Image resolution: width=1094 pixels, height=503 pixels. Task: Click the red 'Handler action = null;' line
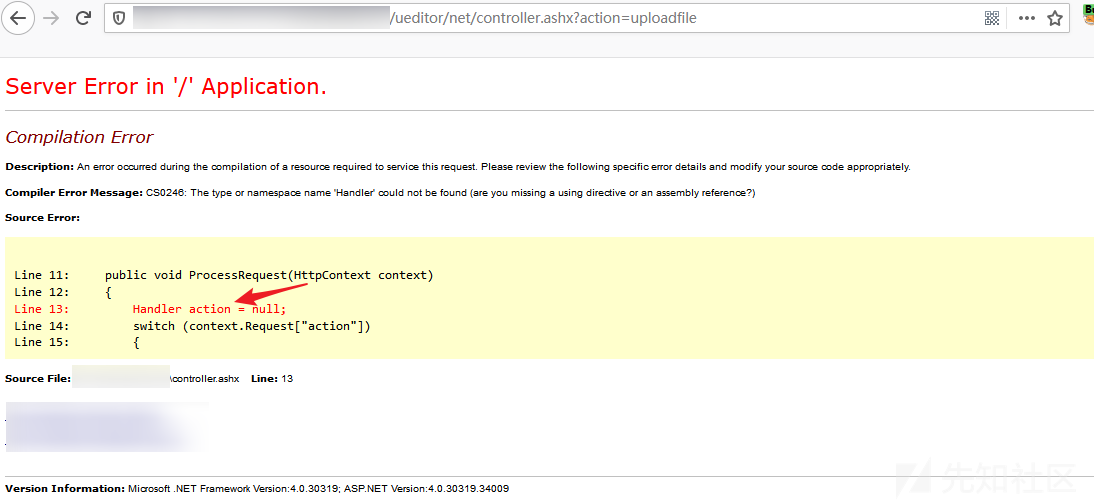click(209, 309)
